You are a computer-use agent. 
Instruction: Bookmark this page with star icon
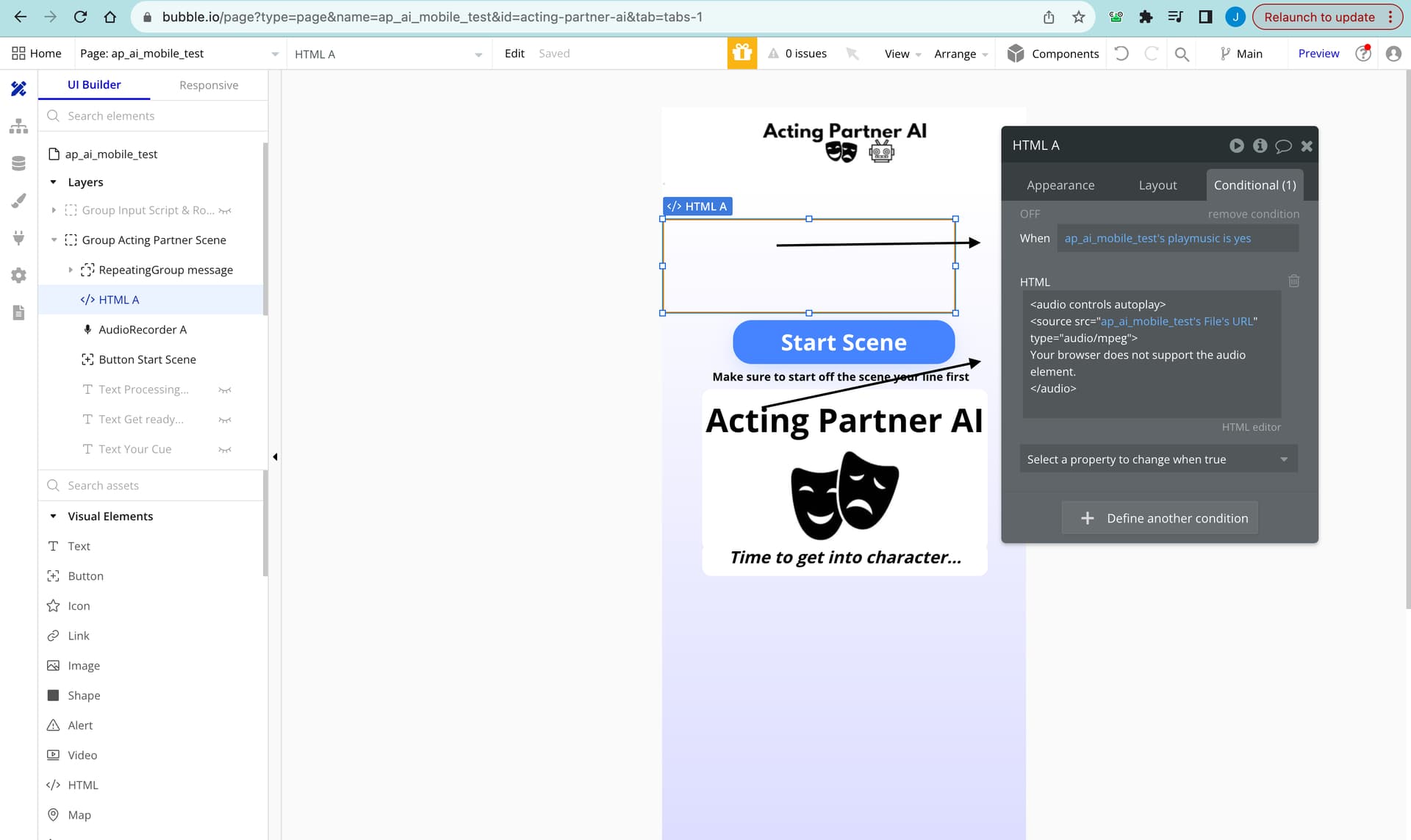coord(1078,17)
